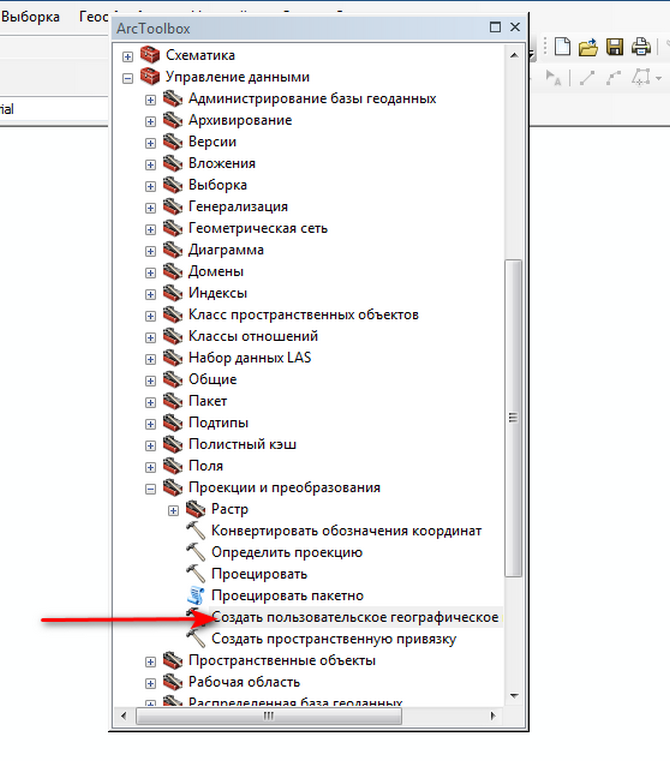Click the scroll left arrow in ArcToolbox
The image size is (670, 761).
coord(123,716)
